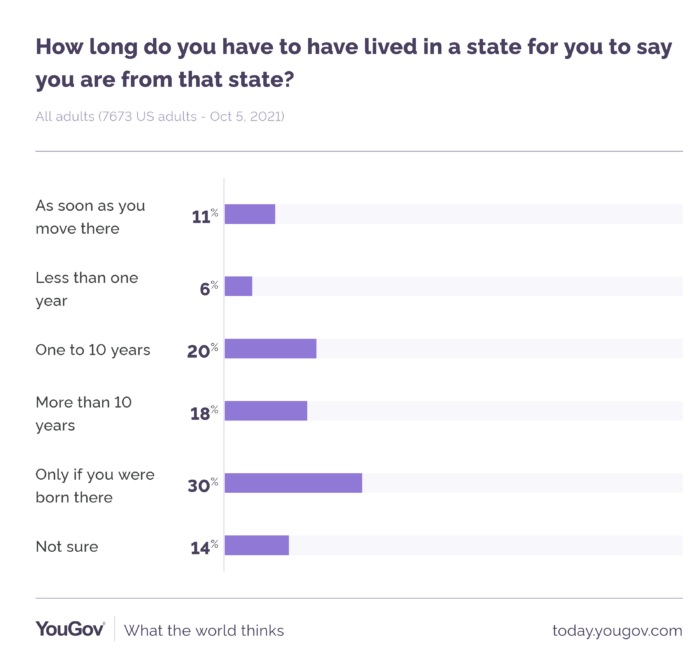Click the purple 'Not sure' bar
700x668 pixels.
pos(257,545)
